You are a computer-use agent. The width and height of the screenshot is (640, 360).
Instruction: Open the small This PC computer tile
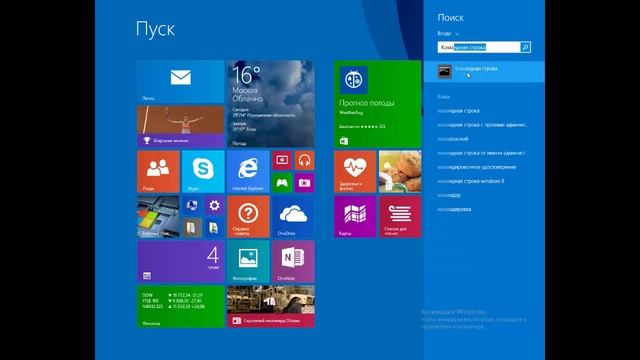pos(192,205)
